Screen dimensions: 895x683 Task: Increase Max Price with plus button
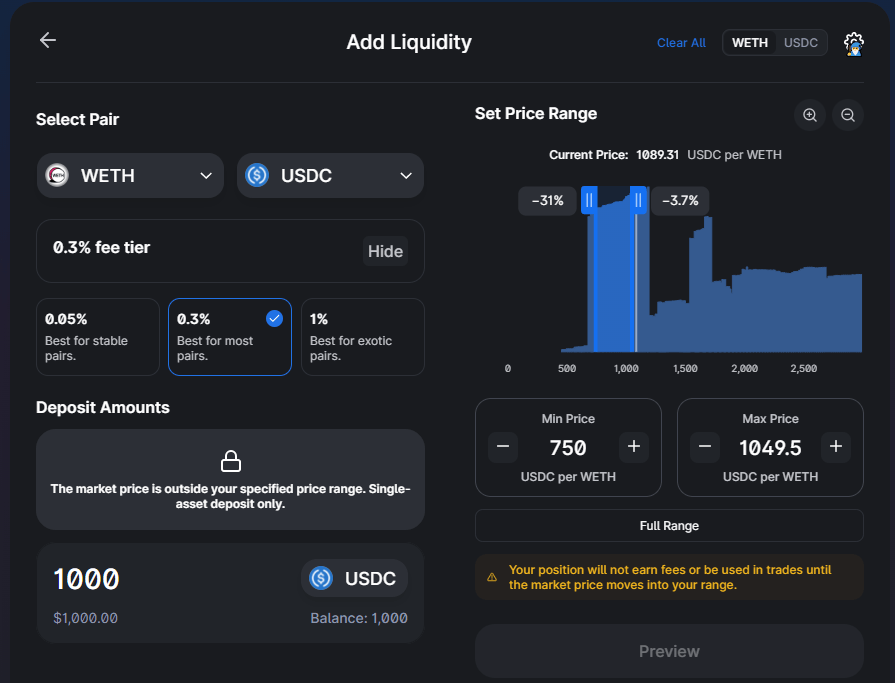click(x=836, y=447)
